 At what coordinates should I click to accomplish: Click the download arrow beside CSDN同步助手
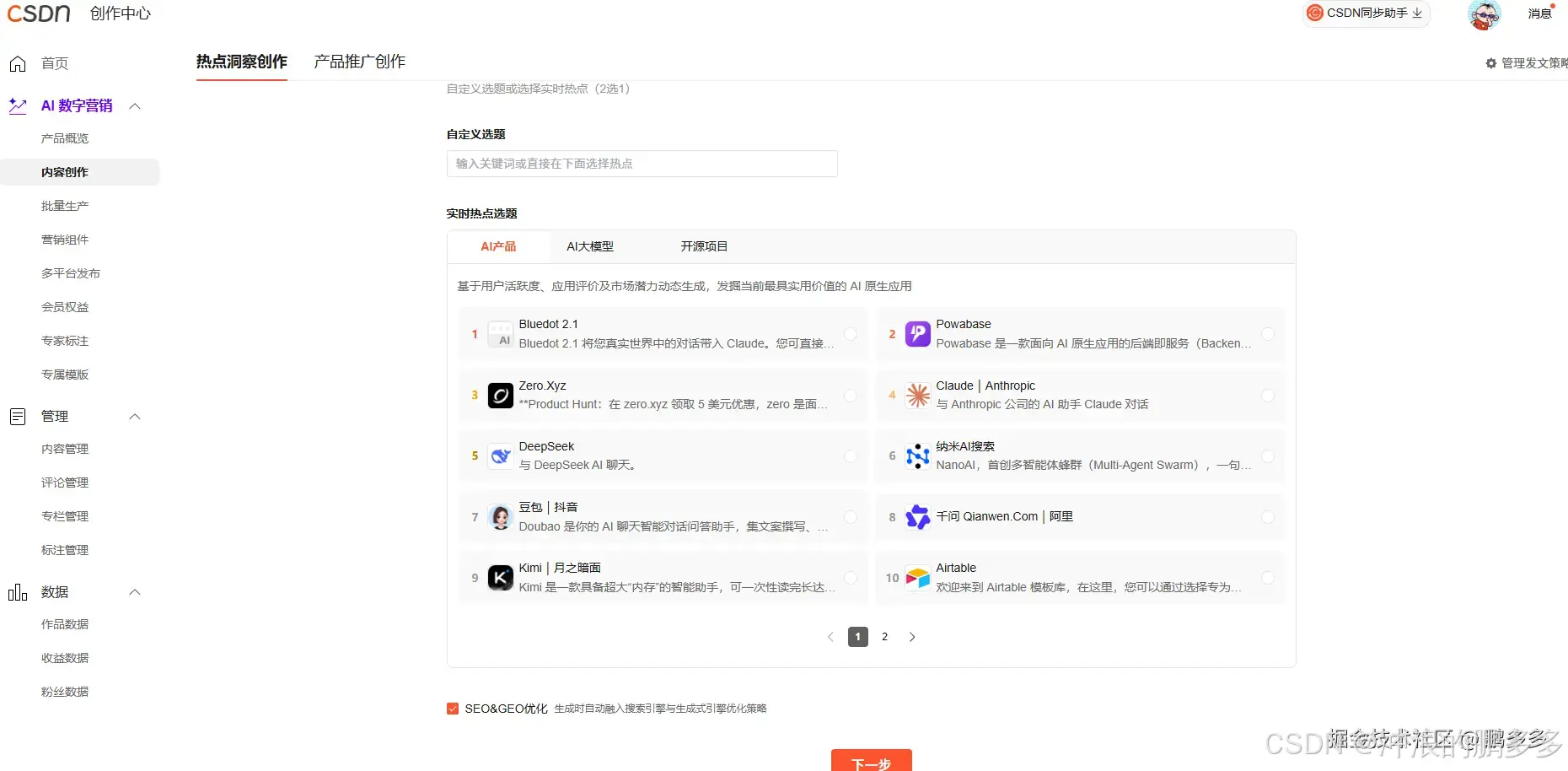pos(1417,13)
